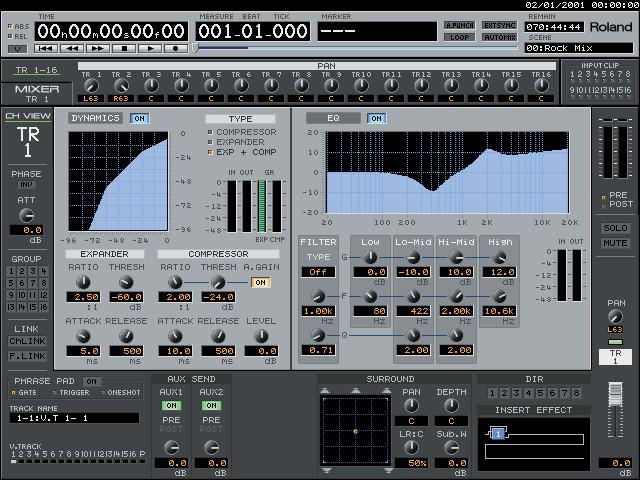Click the Compressor Ratio knob
The height and width of the screenshot is (480, 640).
click(x=175, y=283)
